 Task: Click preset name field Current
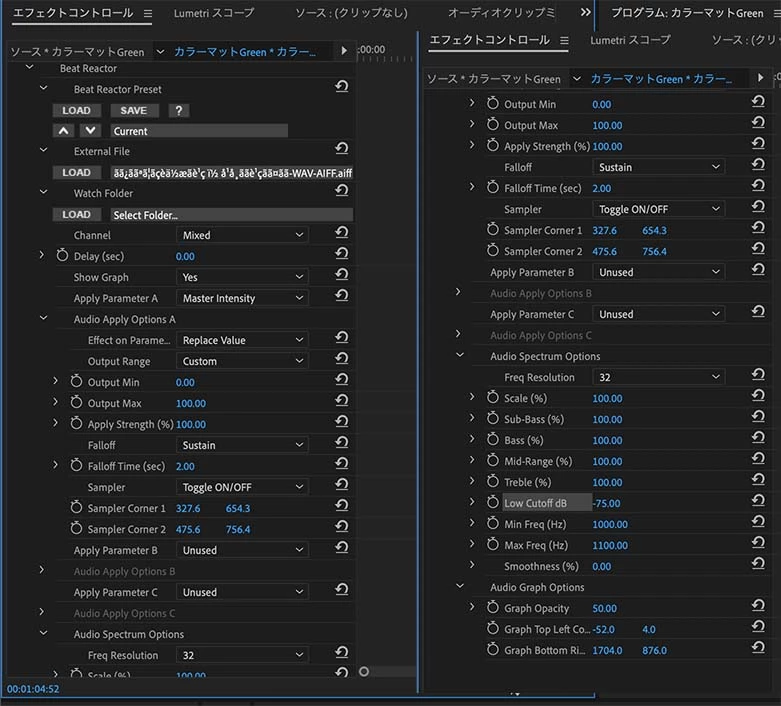tap(199, 131)
